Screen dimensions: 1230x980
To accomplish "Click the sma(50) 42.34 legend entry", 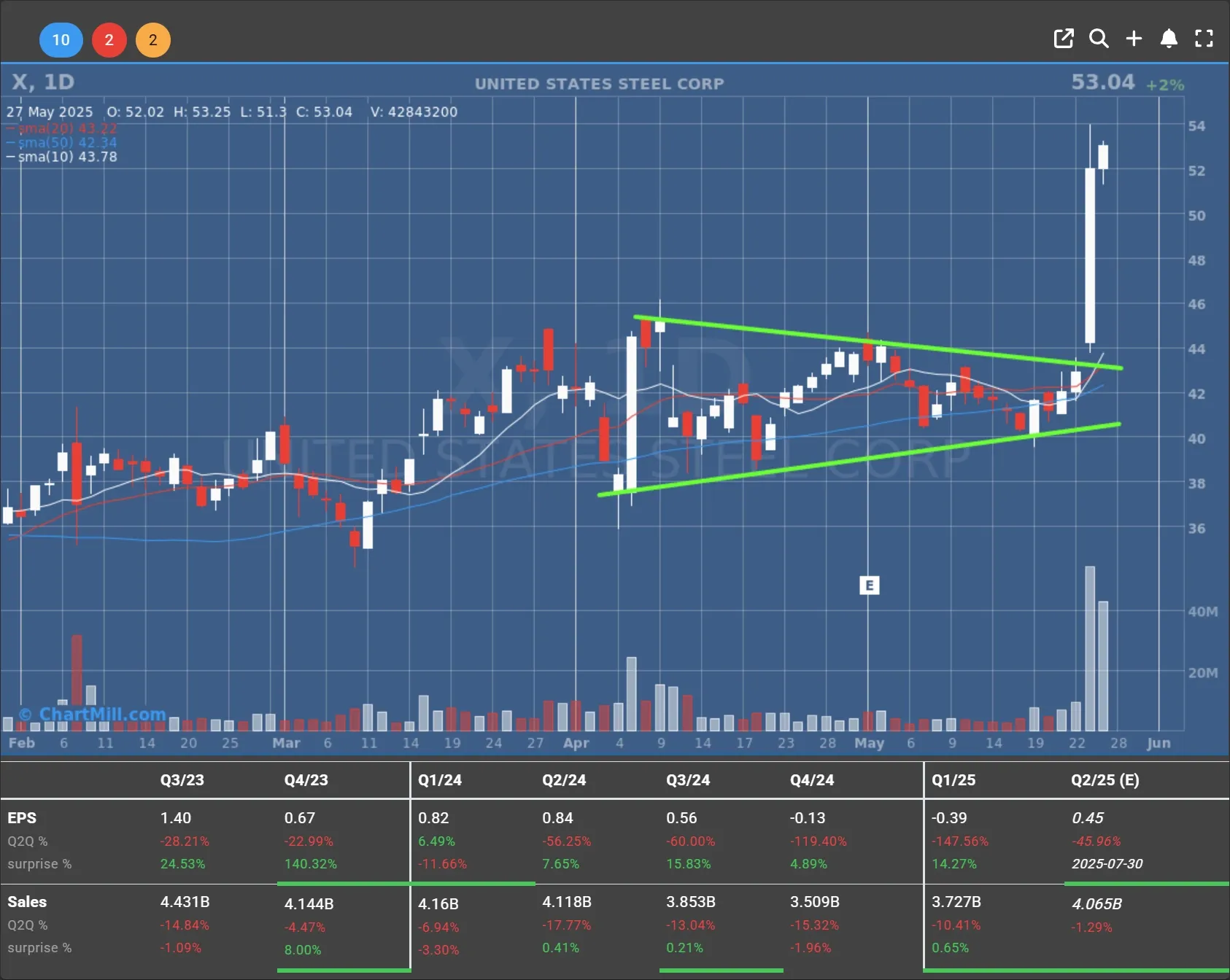I will click(x=62, y=142).
